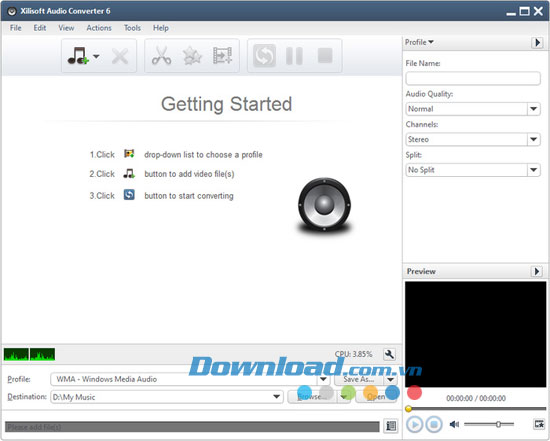Expand the Split dropdown
550x441 pixels.
pos(534,170)
